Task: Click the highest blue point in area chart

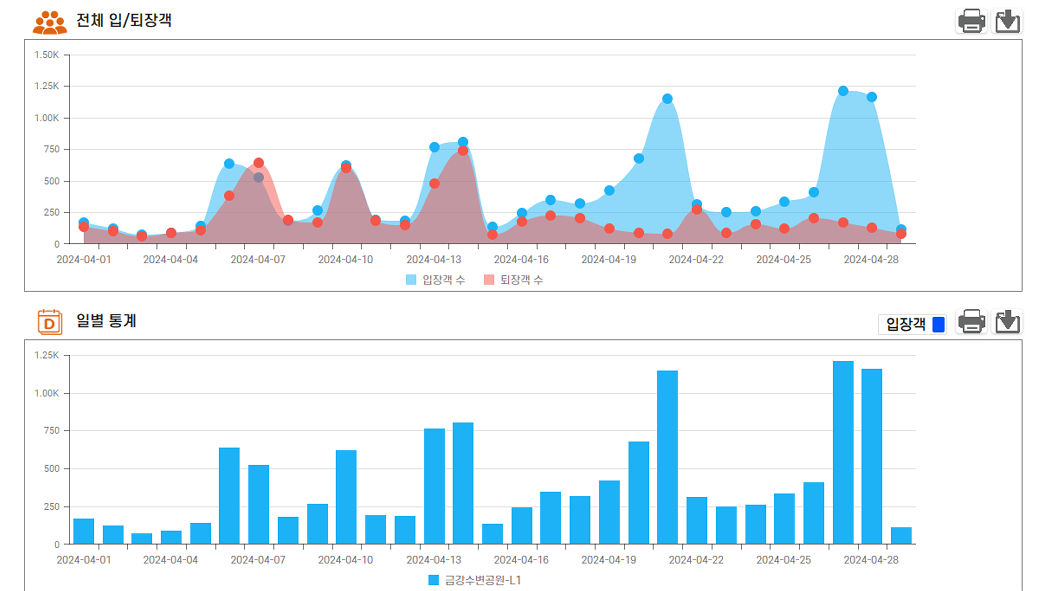Action: [843, 91]
